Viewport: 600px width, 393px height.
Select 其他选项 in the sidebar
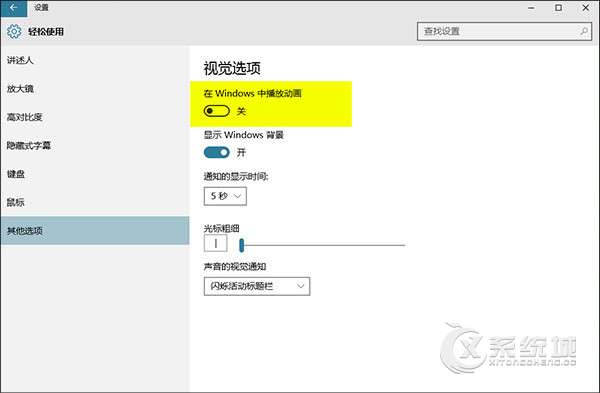95,230
